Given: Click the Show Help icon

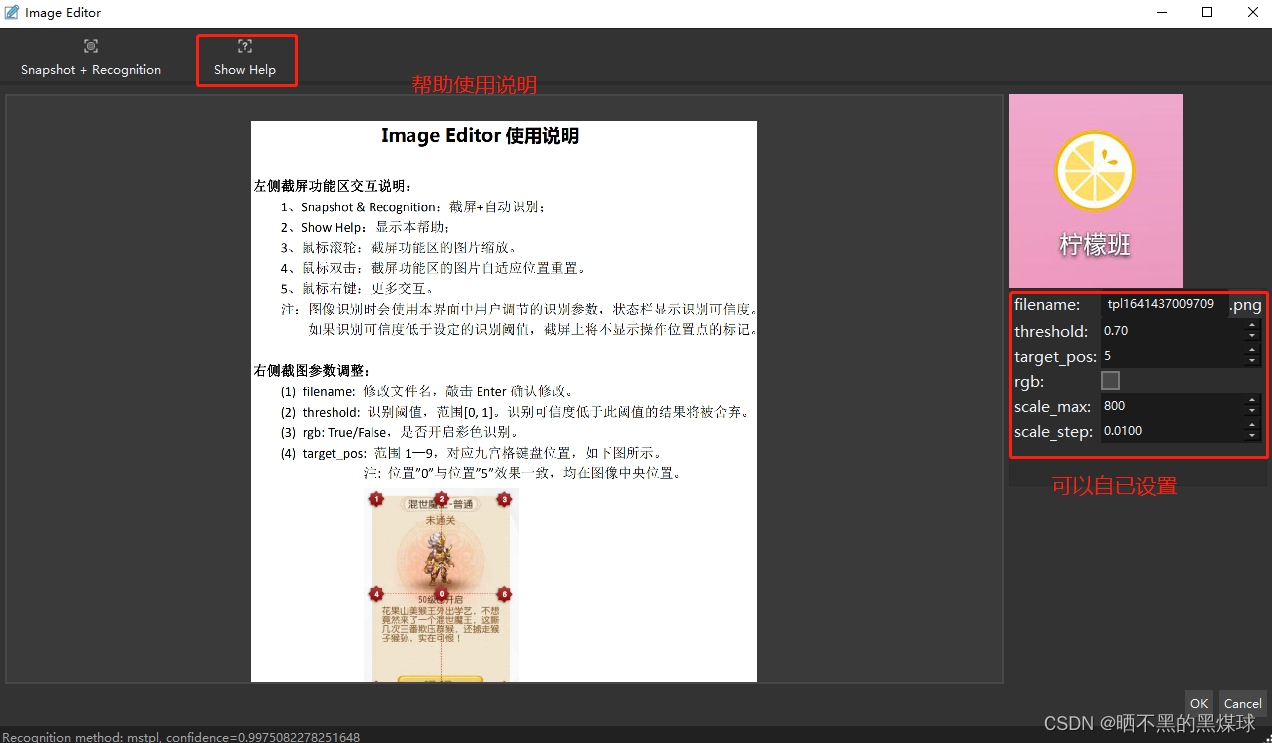Looking at the screenshot, I should coord(245,46).
